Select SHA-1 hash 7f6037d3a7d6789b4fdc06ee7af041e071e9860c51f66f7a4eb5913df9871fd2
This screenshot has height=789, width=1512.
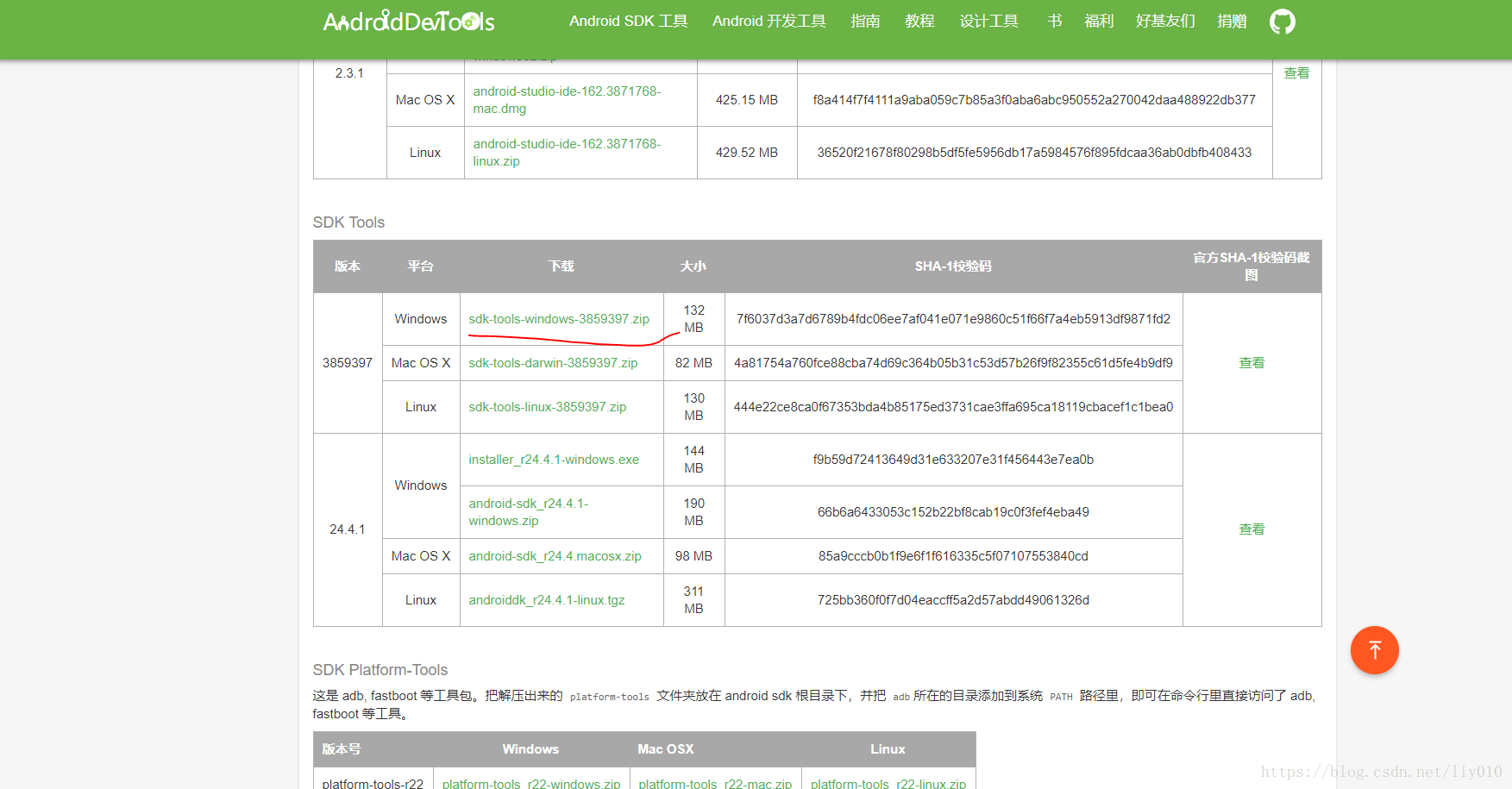click(x=953, y=319)
